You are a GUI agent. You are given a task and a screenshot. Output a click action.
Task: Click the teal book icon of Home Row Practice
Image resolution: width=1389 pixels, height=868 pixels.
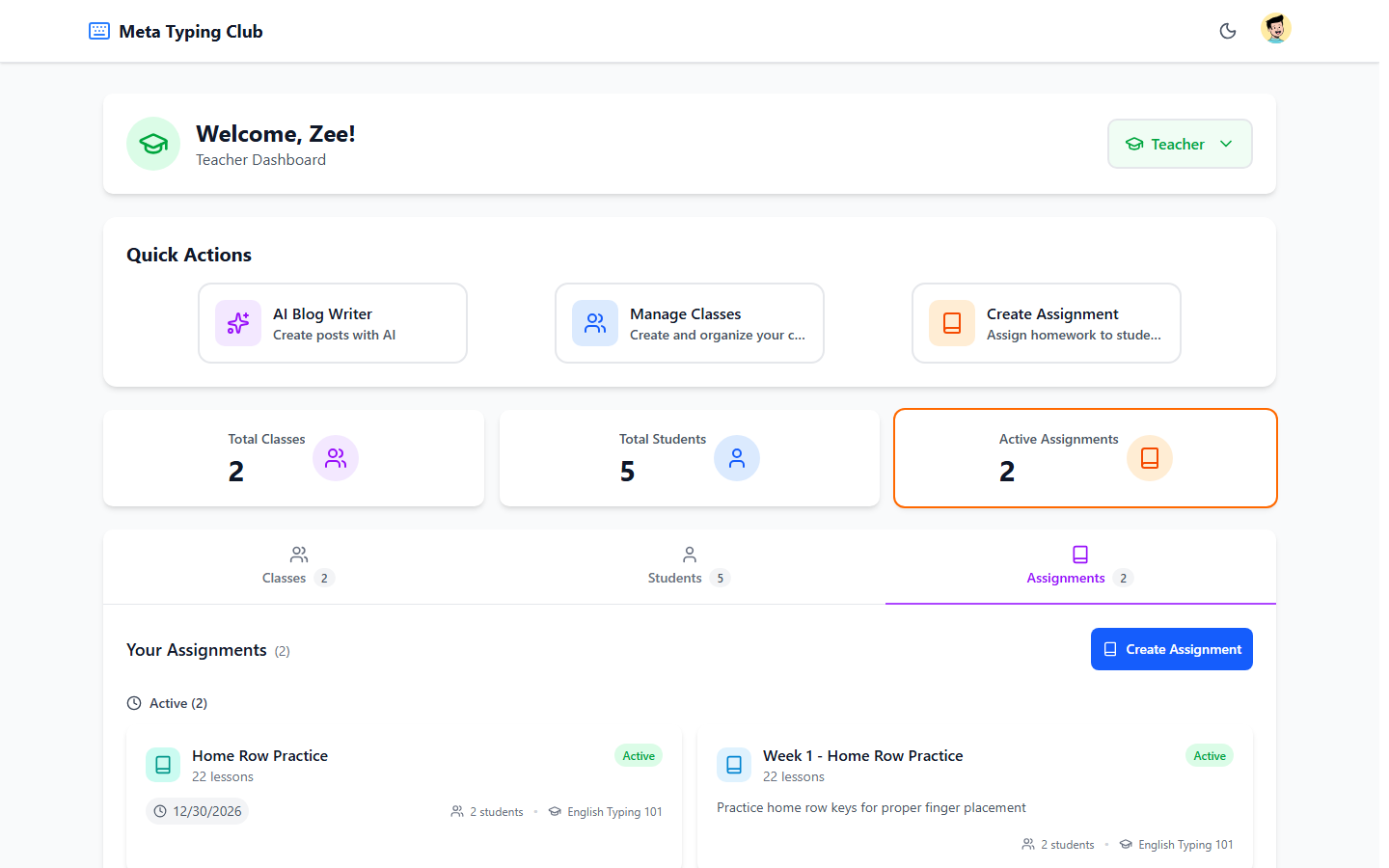point(163,765)
